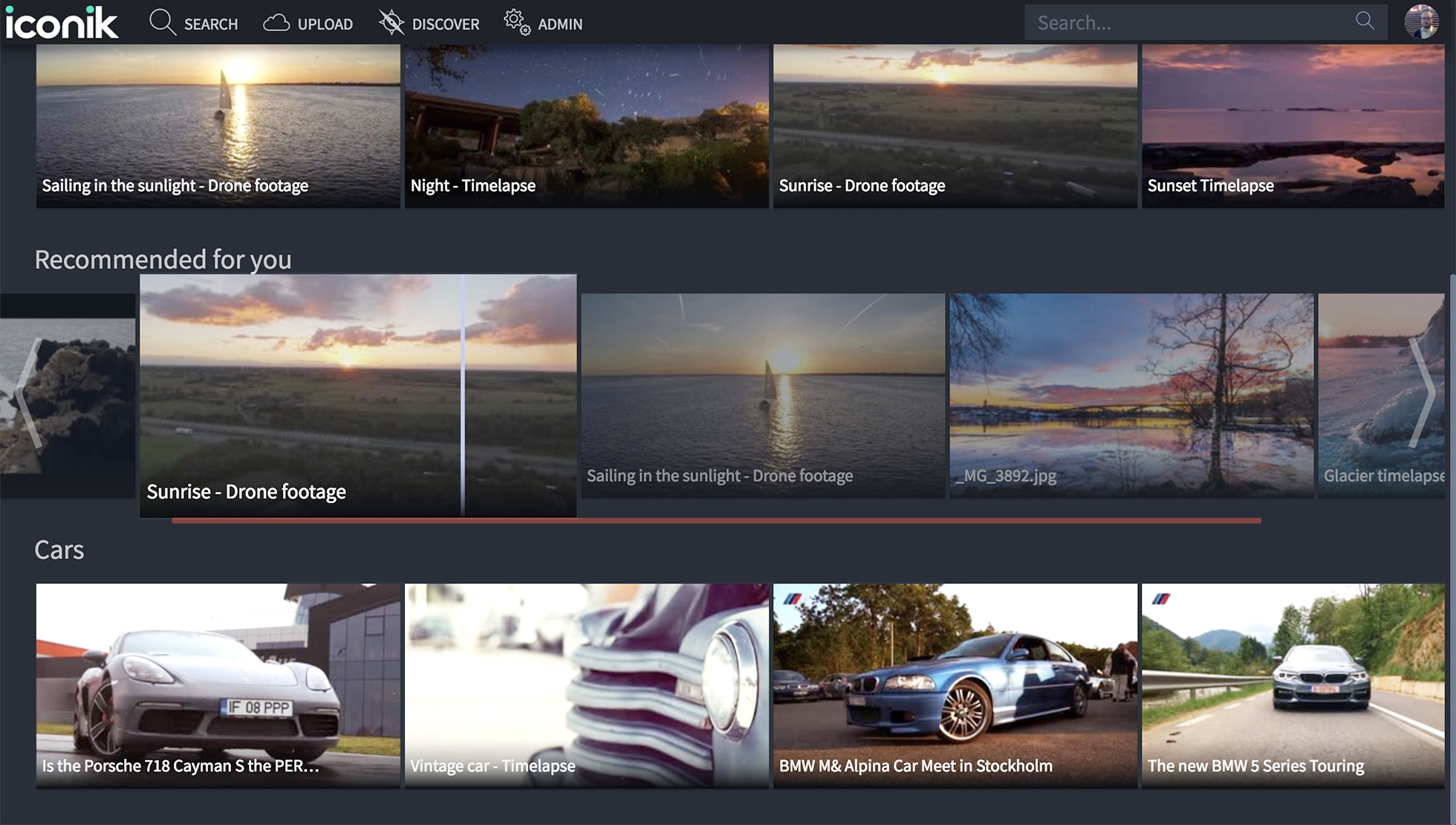Viewport: 1456px width, 825px height.
Task: Go to previous recommended items with left arrow
Action: 30,392
